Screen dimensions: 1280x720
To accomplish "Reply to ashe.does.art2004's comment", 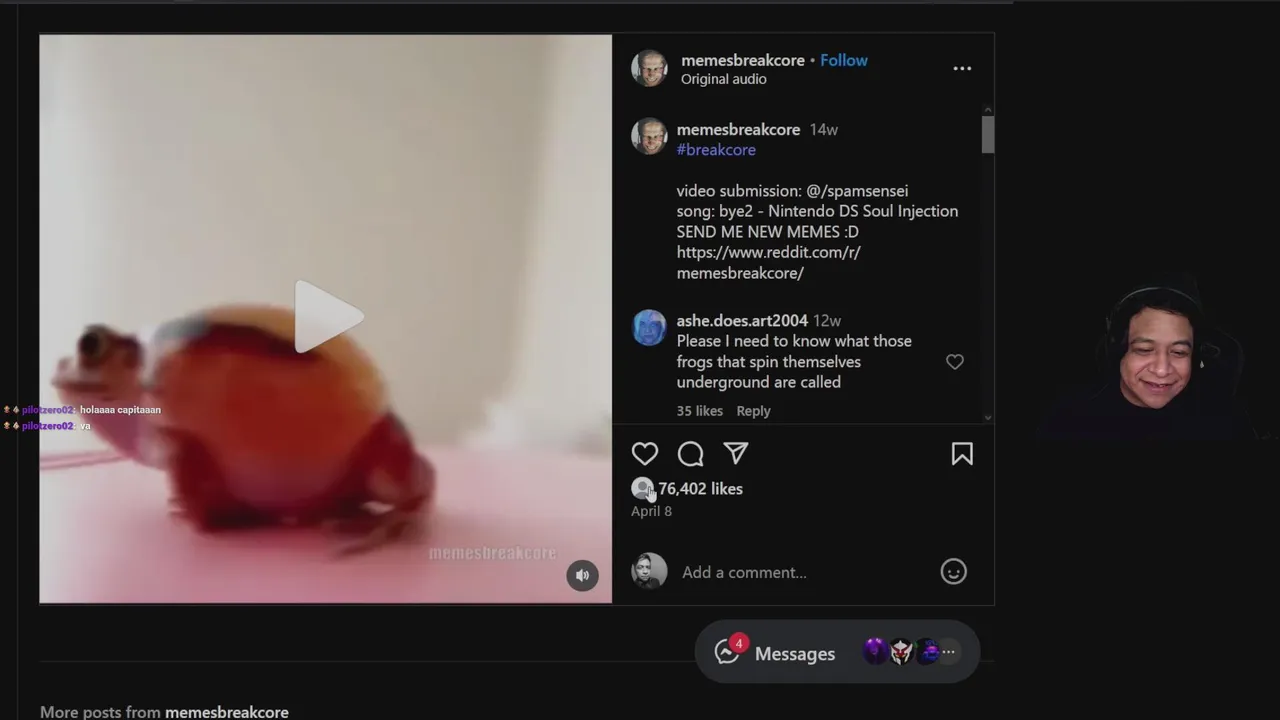I will (x=753, y=411).
